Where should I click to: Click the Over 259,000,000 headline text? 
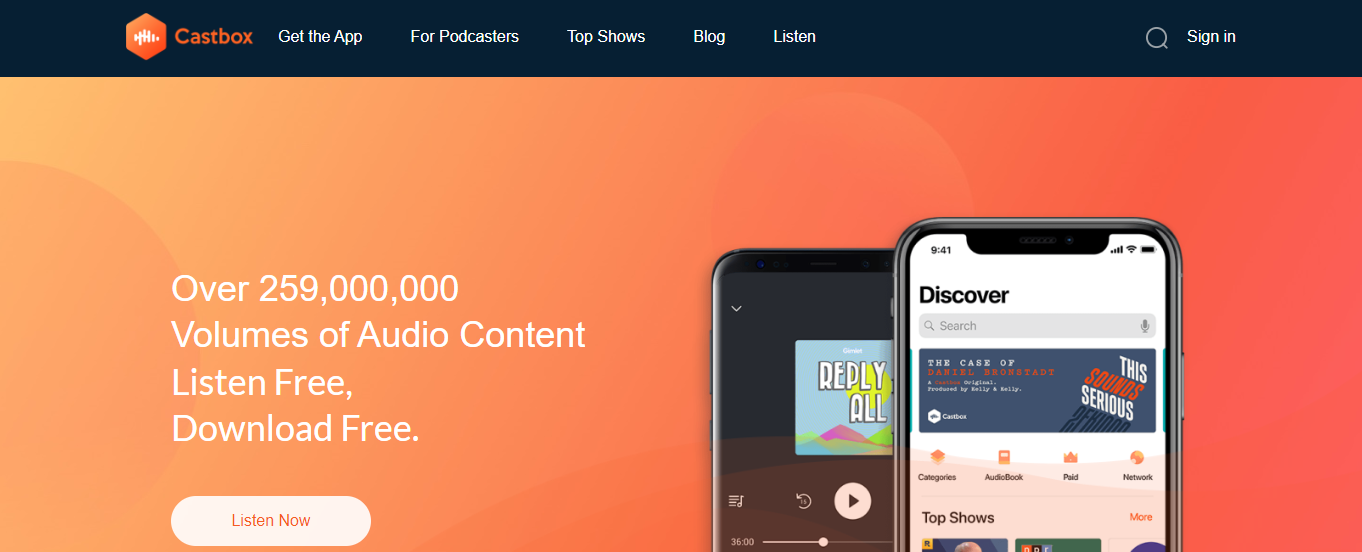(315, 289)
